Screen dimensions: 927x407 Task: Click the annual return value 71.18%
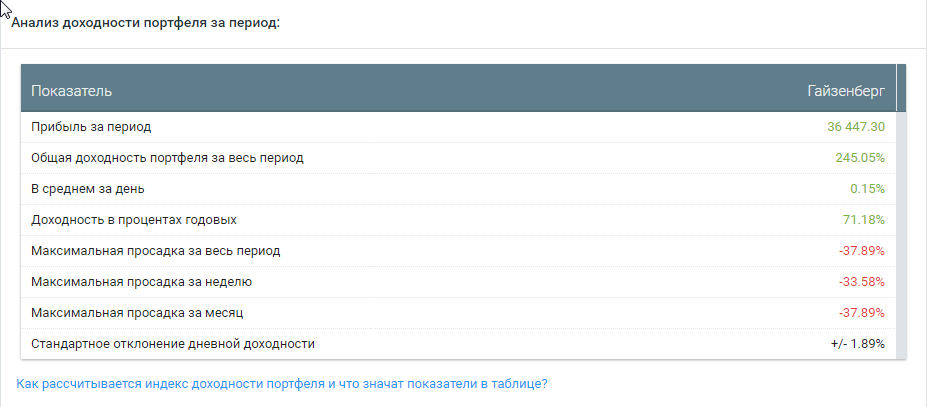(x=864, y=219)
